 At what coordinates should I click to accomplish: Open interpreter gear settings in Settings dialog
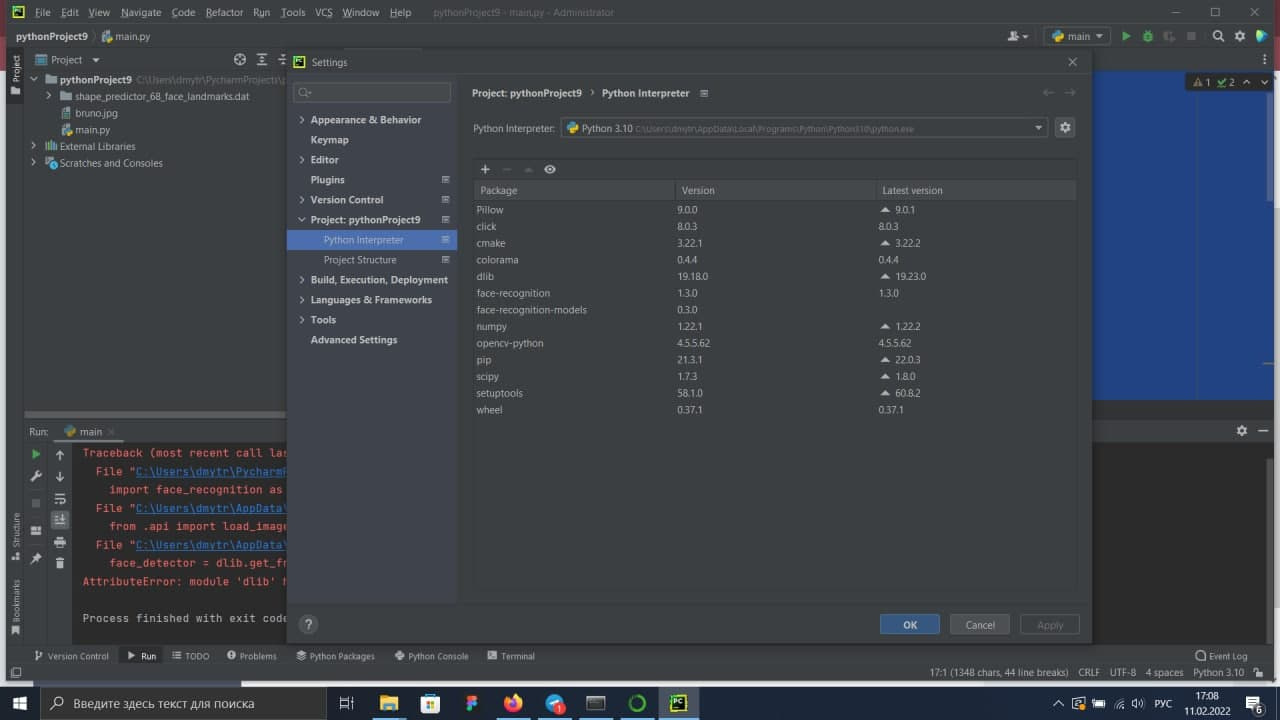pos(1065,128)
